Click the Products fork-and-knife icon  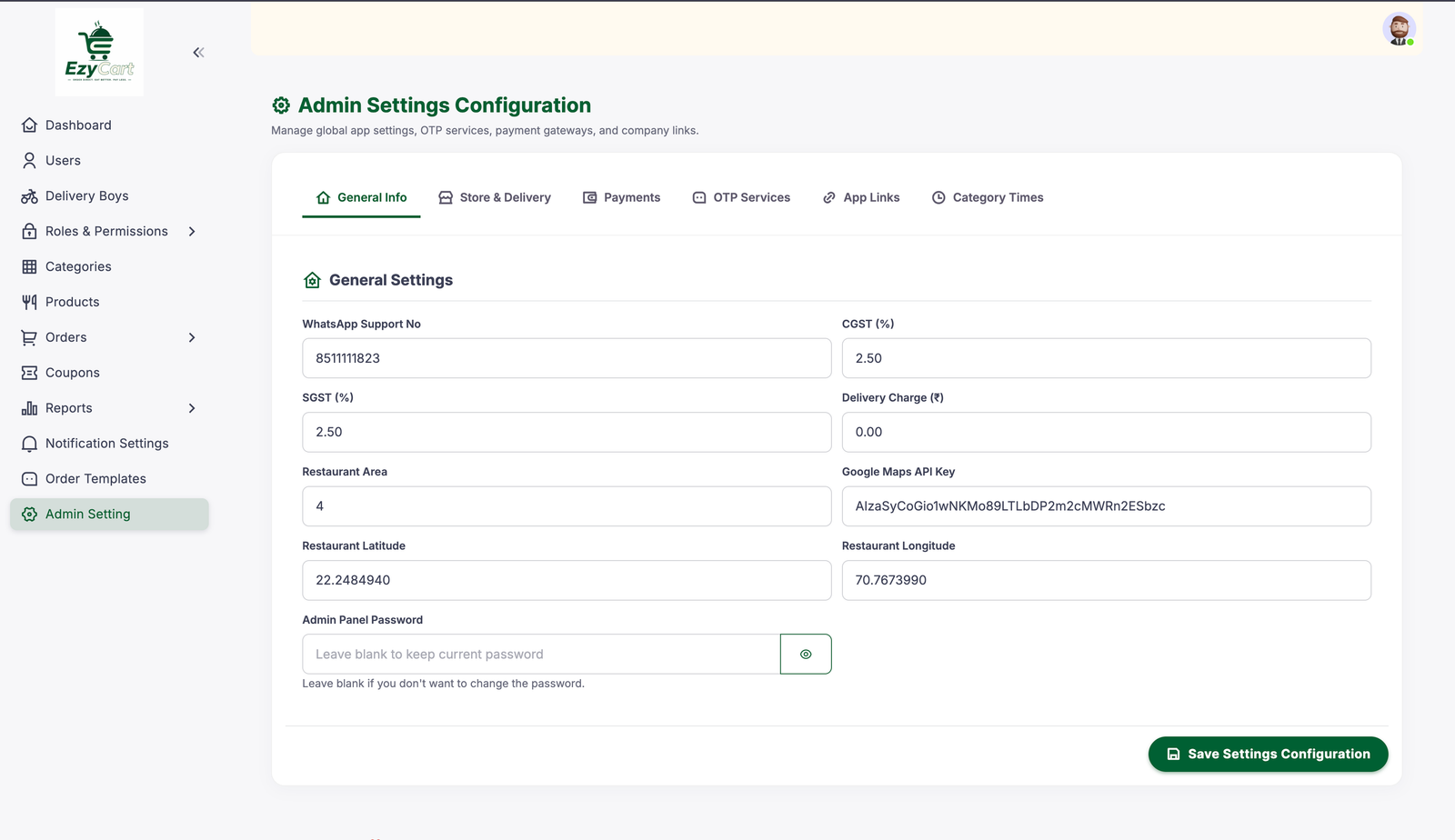click(29, 303)
